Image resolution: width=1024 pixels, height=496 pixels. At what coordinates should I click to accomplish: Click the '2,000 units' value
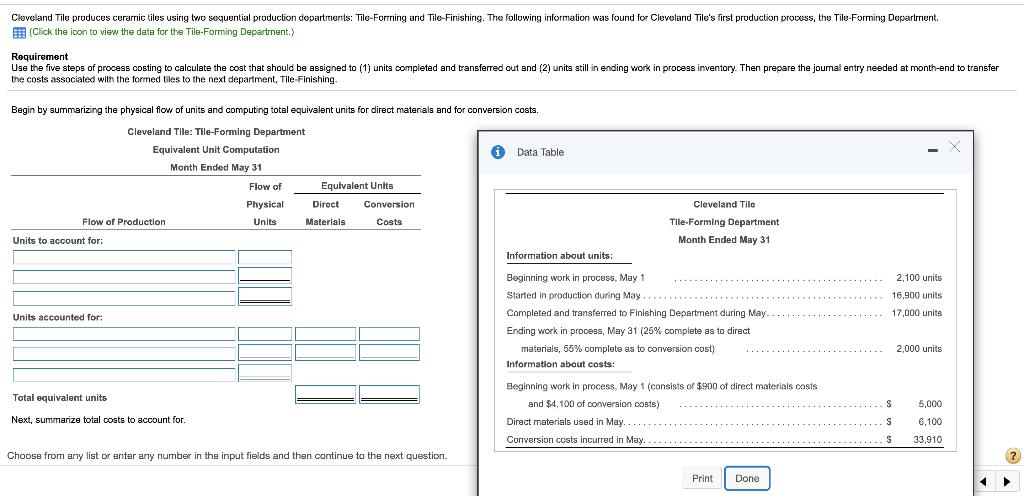pos(919,349)
